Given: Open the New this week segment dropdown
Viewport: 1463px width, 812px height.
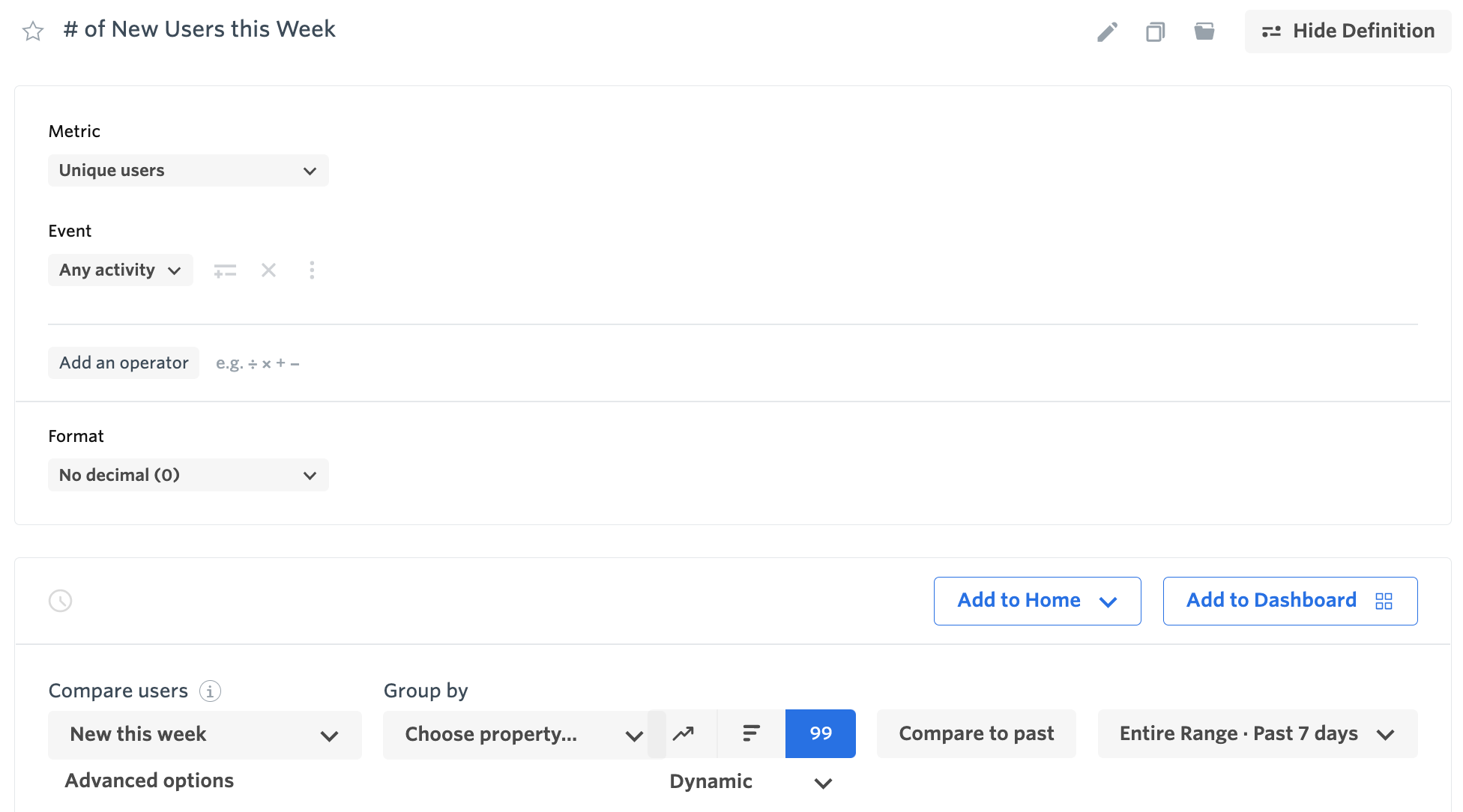Looking at the screenshot, I should click(x=205, y=735).
